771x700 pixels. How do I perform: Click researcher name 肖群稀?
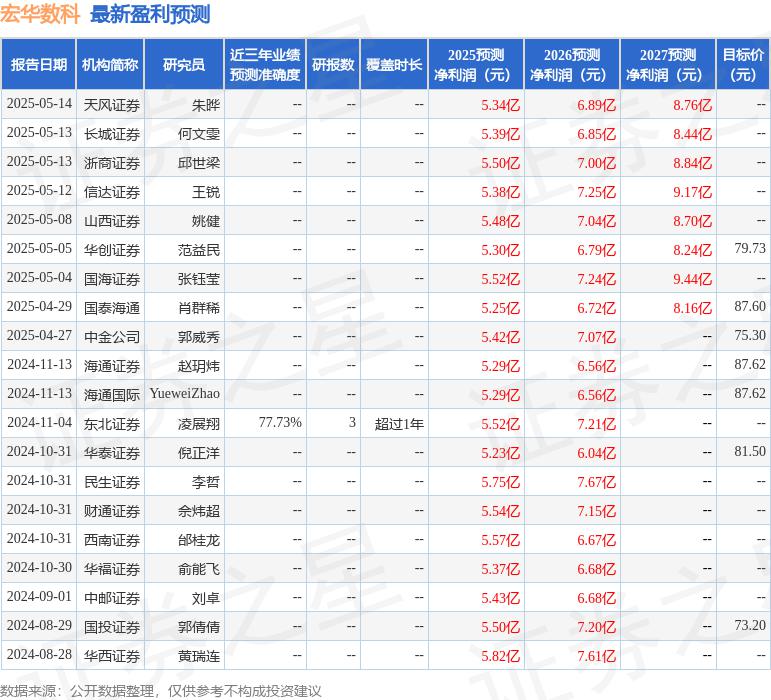click(199, 308)
